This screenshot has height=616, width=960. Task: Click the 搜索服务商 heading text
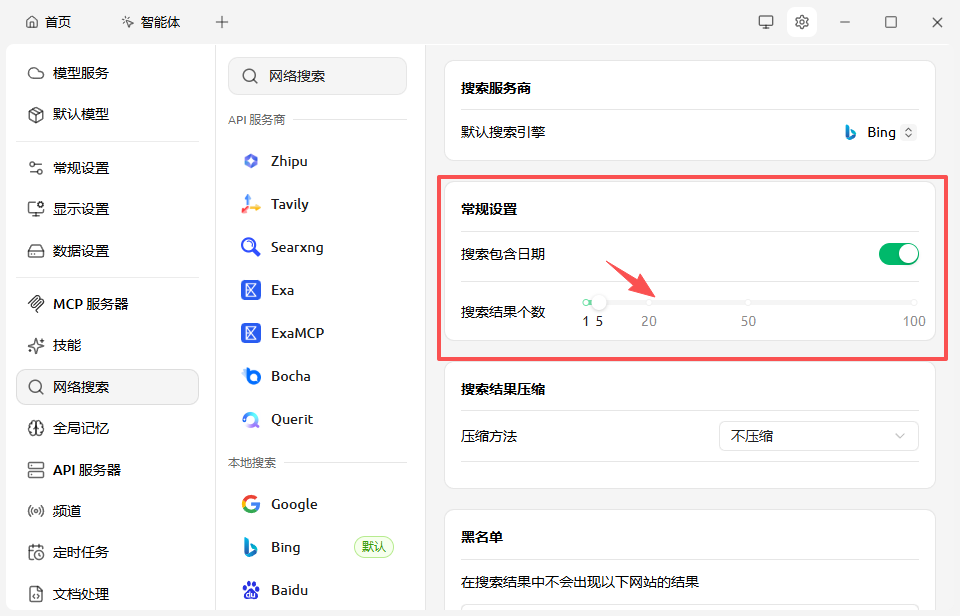click(495, 88)
